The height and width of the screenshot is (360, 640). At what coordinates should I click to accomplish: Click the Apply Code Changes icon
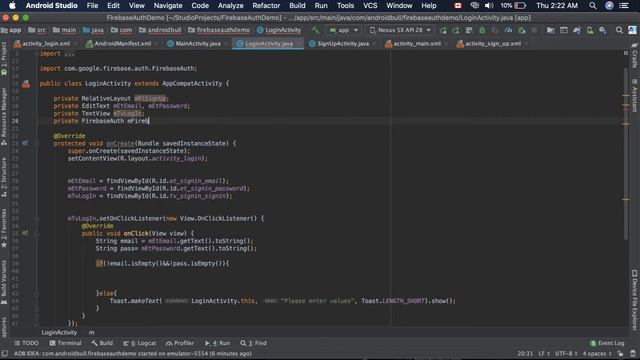(x=469, y=30)
